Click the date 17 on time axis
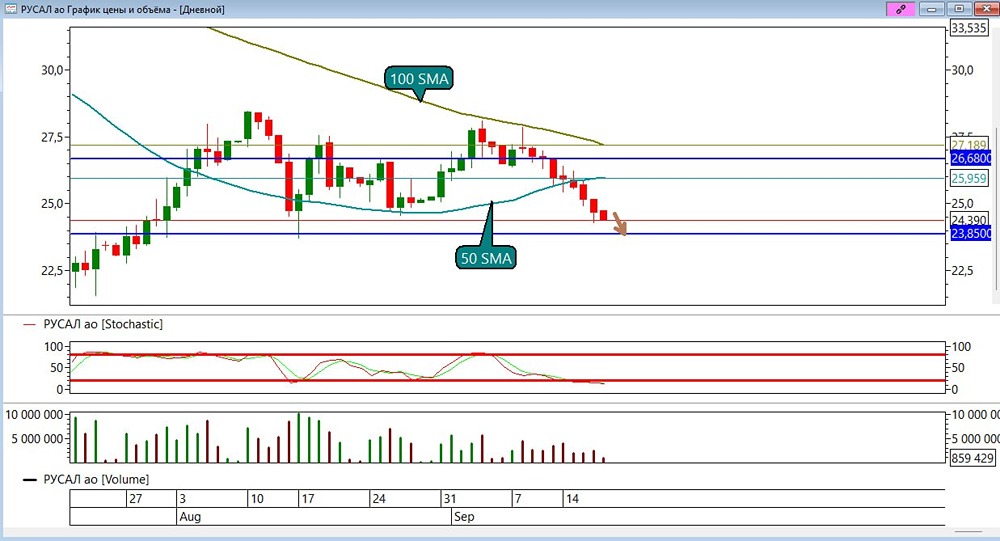The height and width of the screenshot is (541, 1000). click(307, 498)
